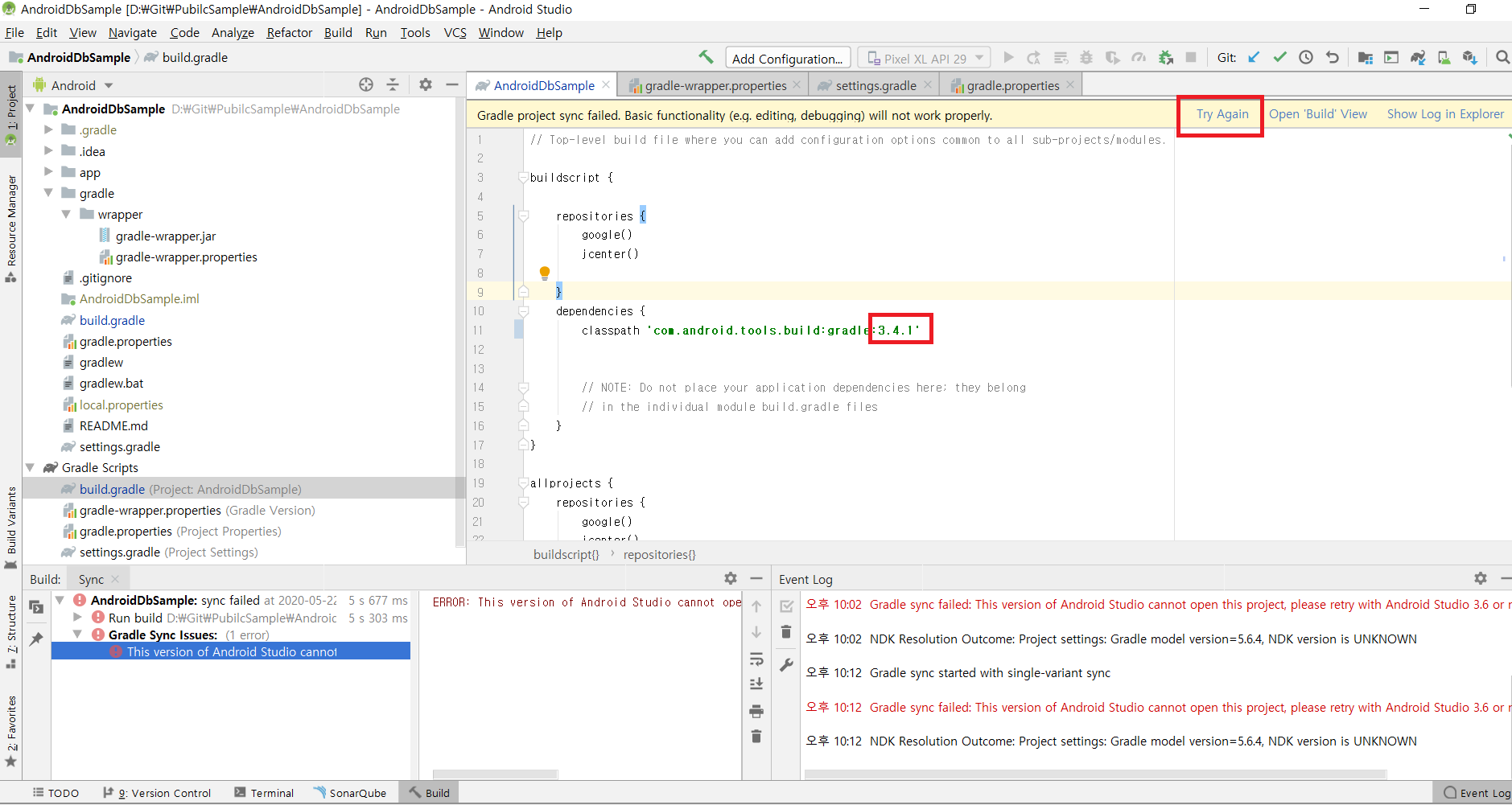Click Add Configuration button
Screen dimensions: 1512x805
point(788,58)
